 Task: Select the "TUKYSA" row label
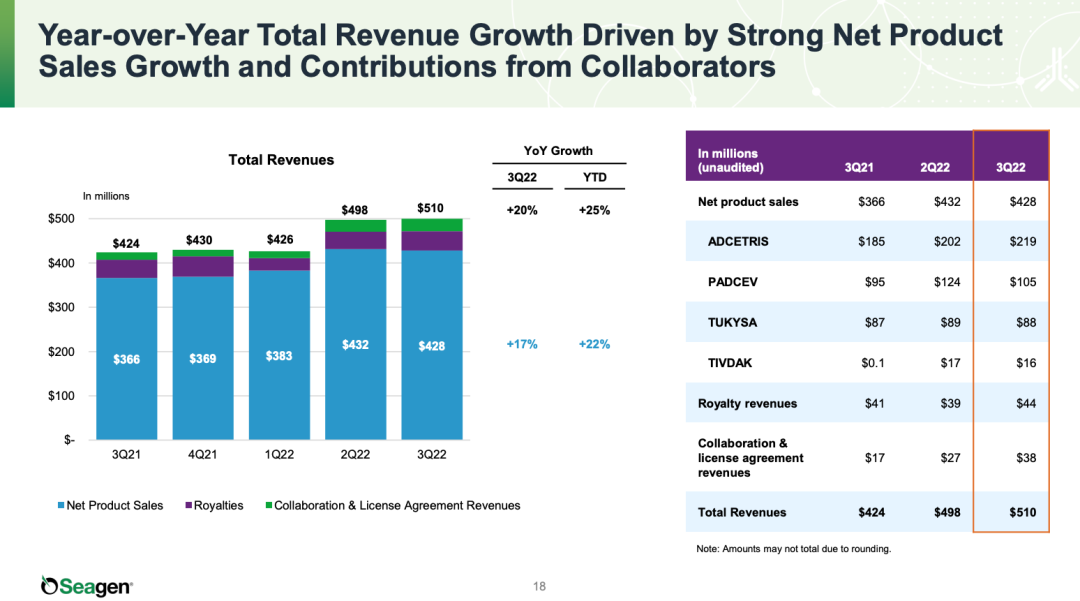pos(732,323)
